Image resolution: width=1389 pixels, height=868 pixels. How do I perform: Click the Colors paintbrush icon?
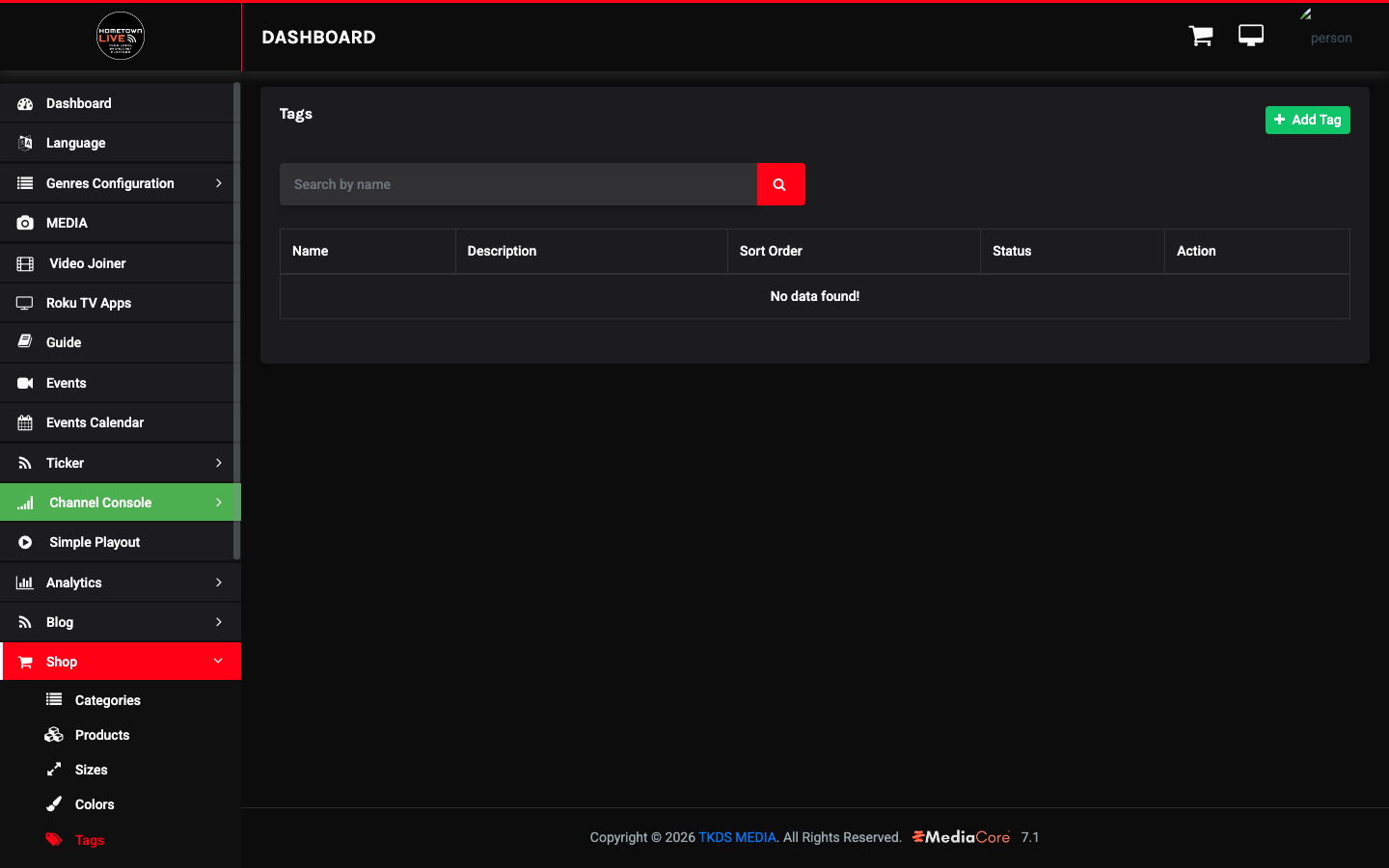click(x=54, y=803)
